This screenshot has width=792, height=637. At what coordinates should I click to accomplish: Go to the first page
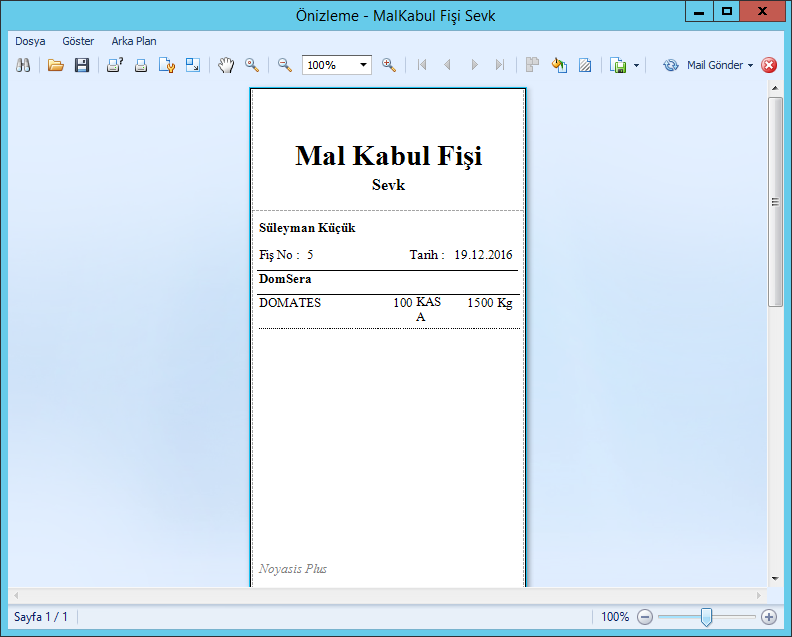[422, 65]
